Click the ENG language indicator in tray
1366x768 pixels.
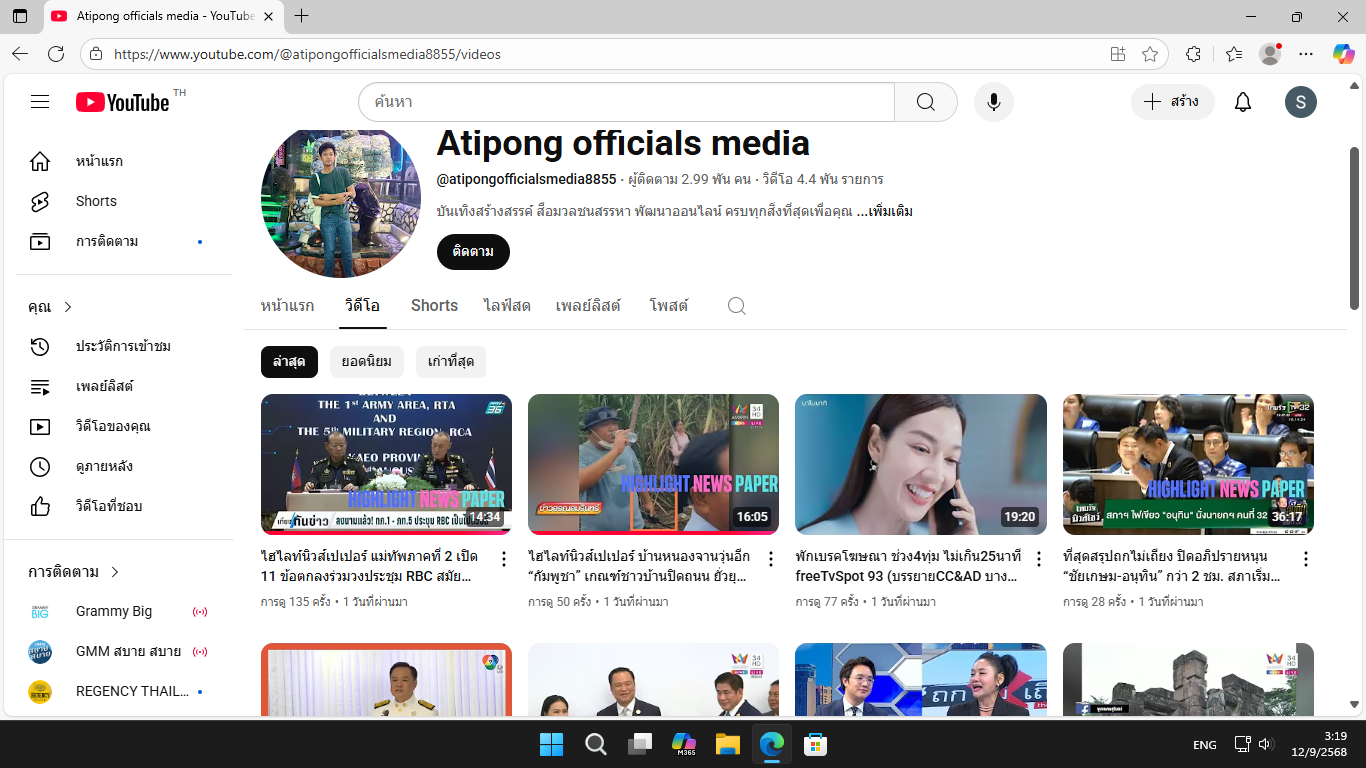point(1205,745)
